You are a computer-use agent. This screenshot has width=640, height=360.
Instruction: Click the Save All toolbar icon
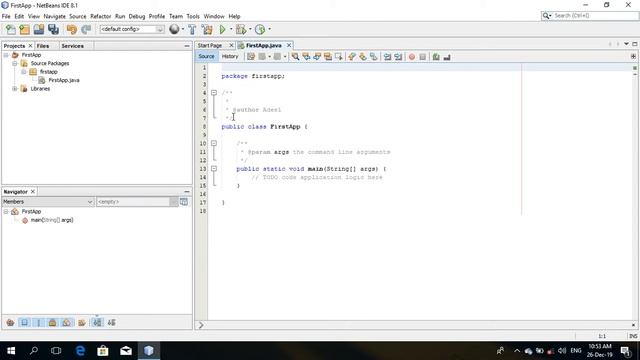pyautogui.click(x=53, y=29)
